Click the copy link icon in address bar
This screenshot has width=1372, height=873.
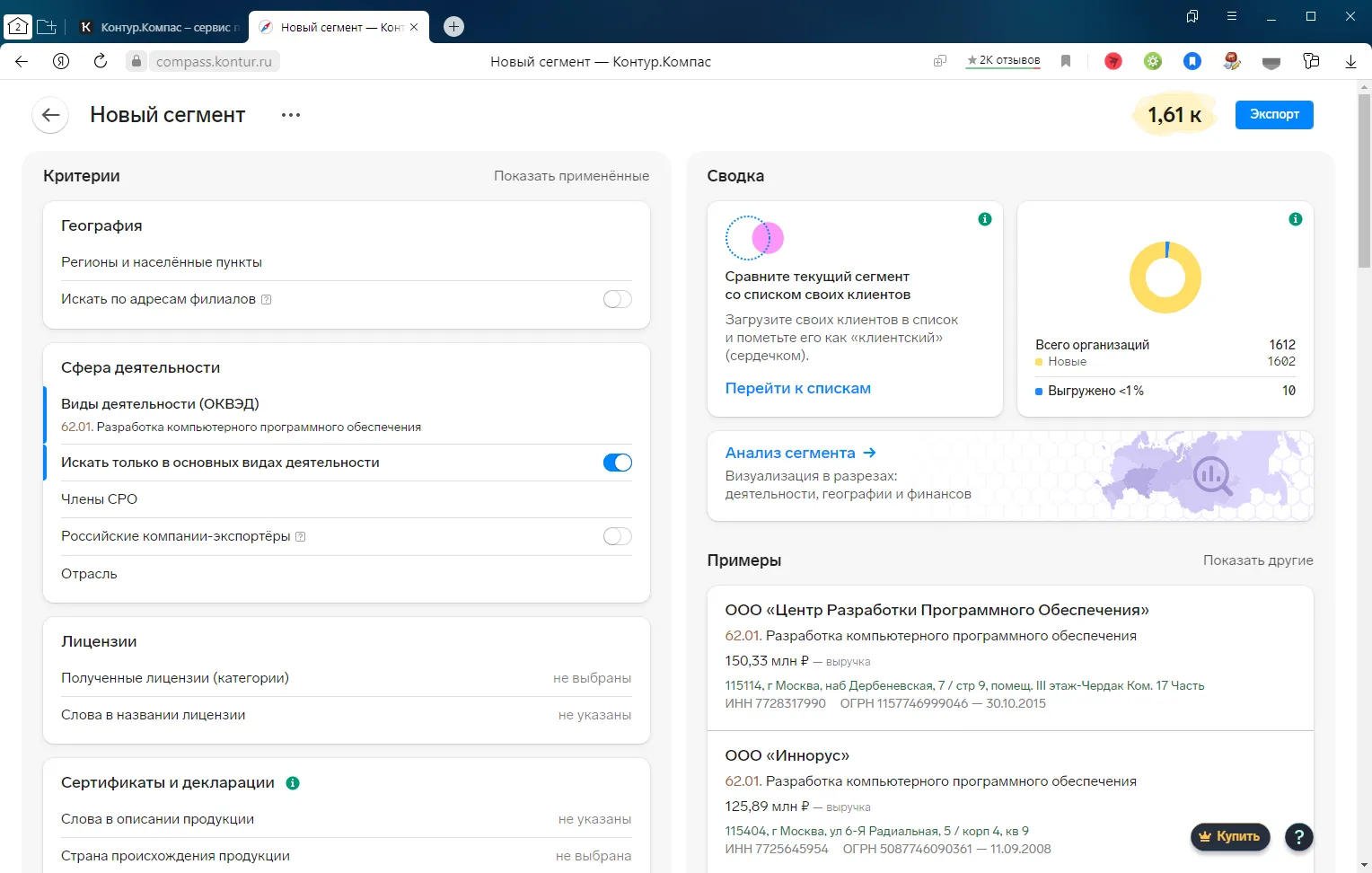click(940, 61)
